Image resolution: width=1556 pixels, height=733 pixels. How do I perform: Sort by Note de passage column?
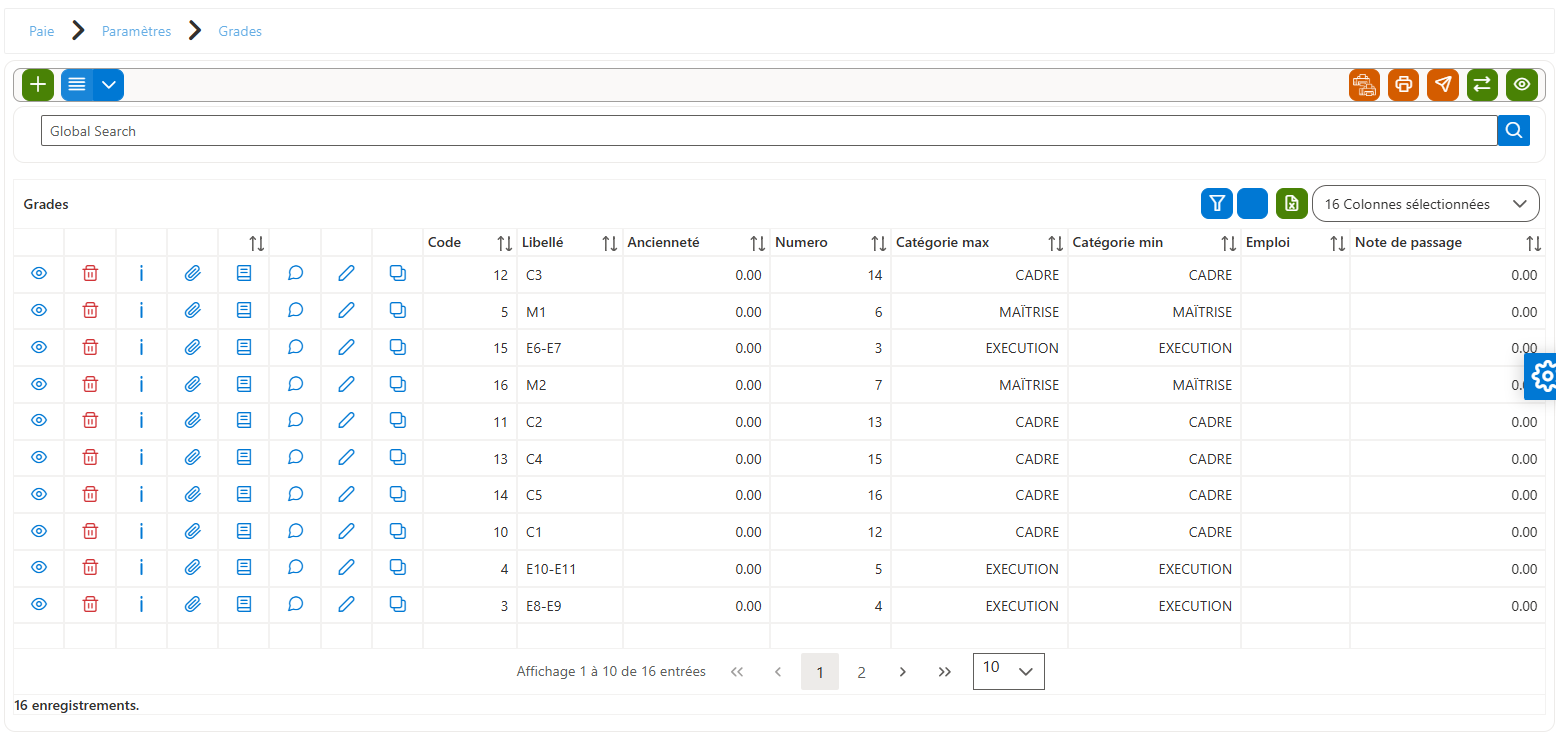tap(1533, 243)
